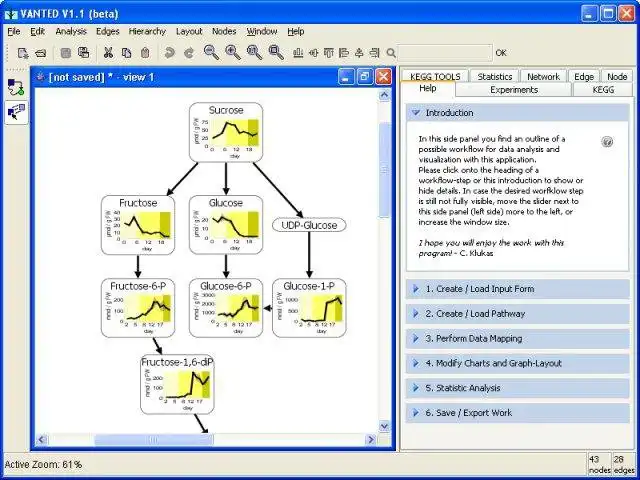640x480 pixels.
Task: Select the selection mode tool in left sidebar
Action: [16, 112]
